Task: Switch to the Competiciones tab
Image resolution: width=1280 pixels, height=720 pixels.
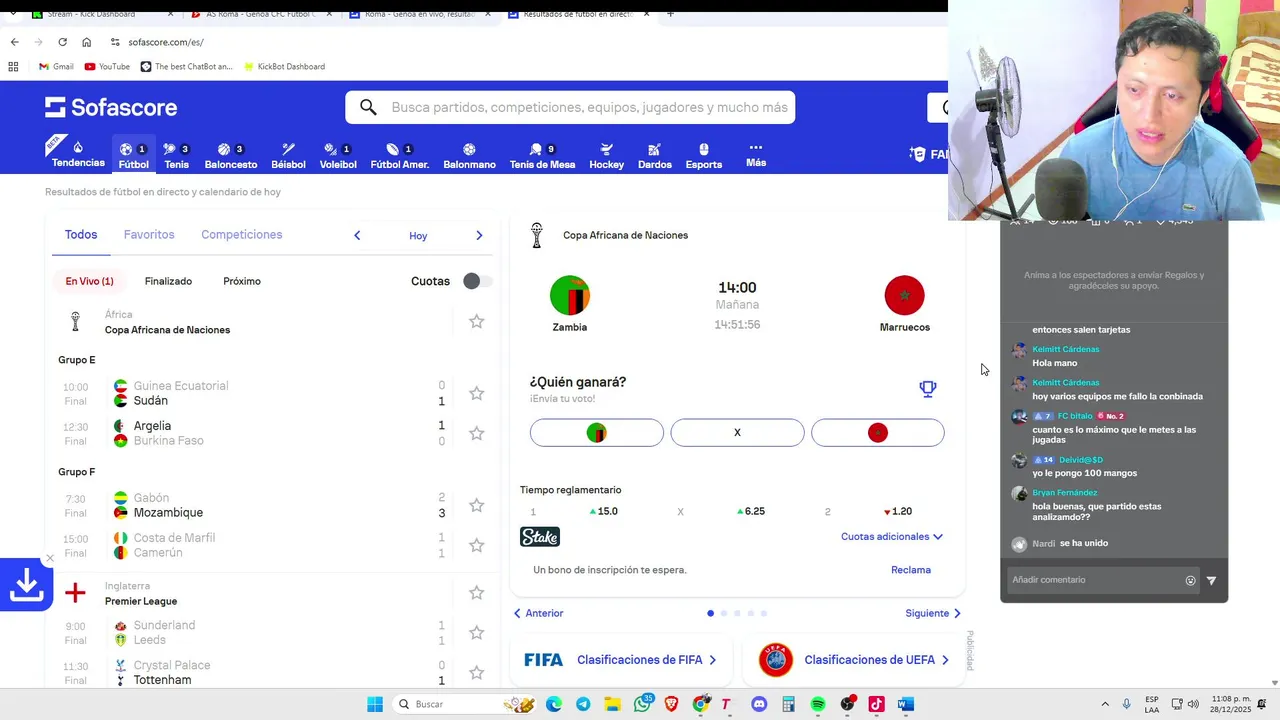Action: point(242,235)
